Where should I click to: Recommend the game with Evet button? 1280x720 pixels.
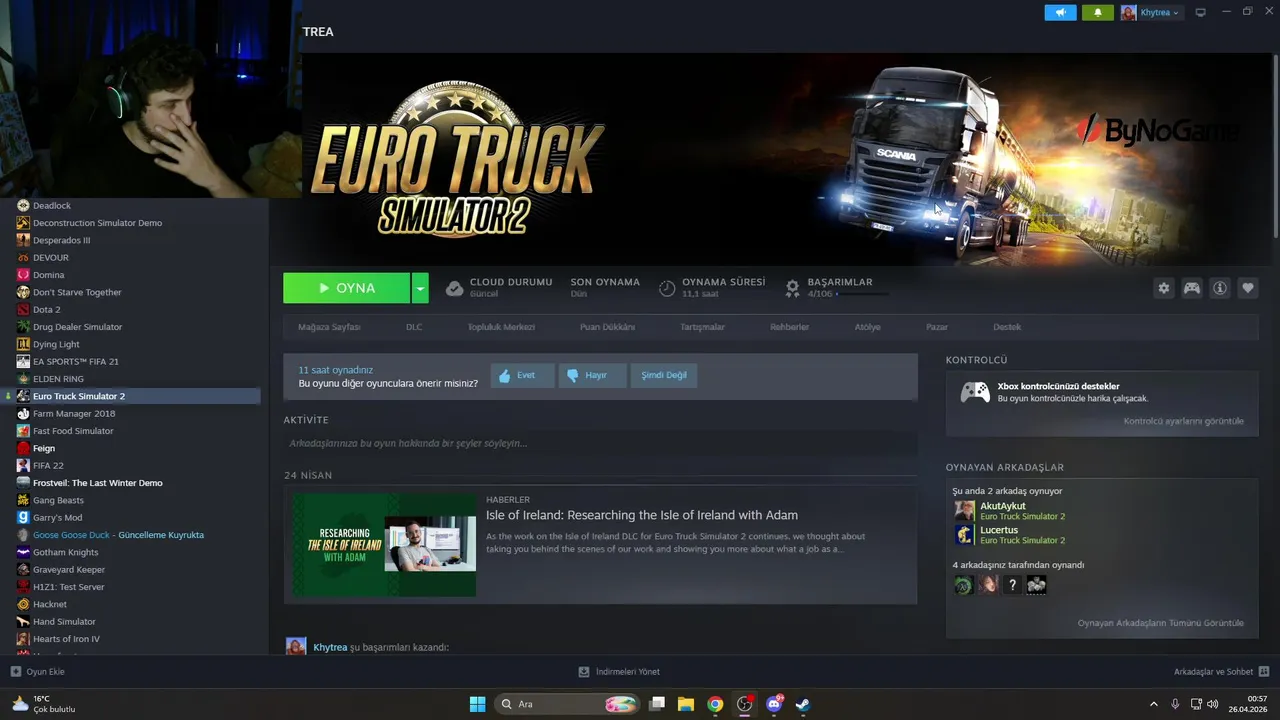(522, 376)
